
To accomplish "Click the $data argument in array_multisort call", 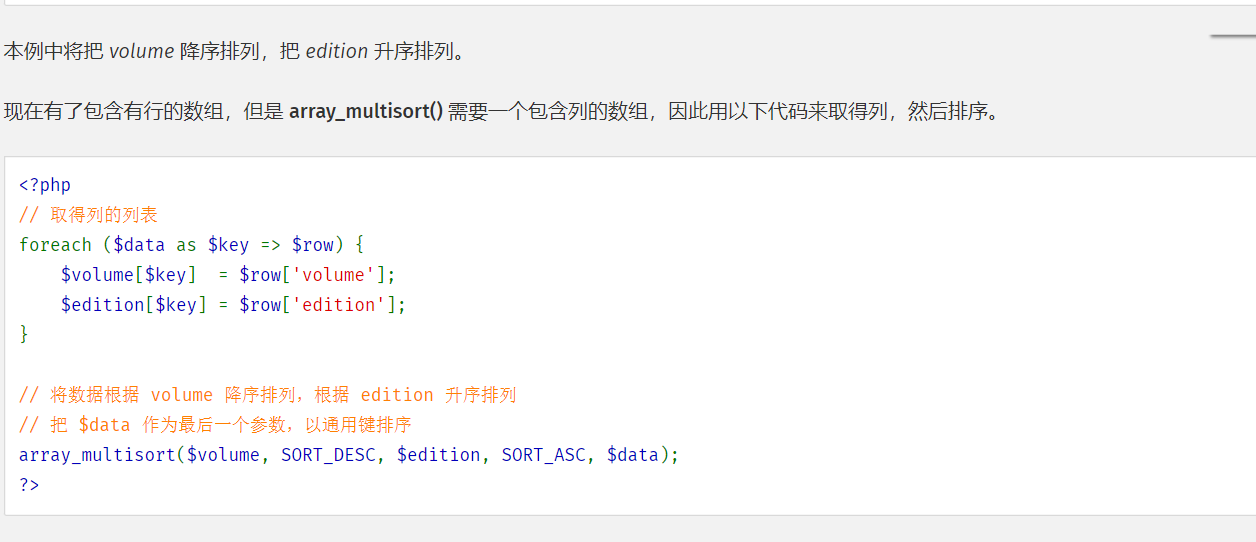I will (x=633, y=455).
